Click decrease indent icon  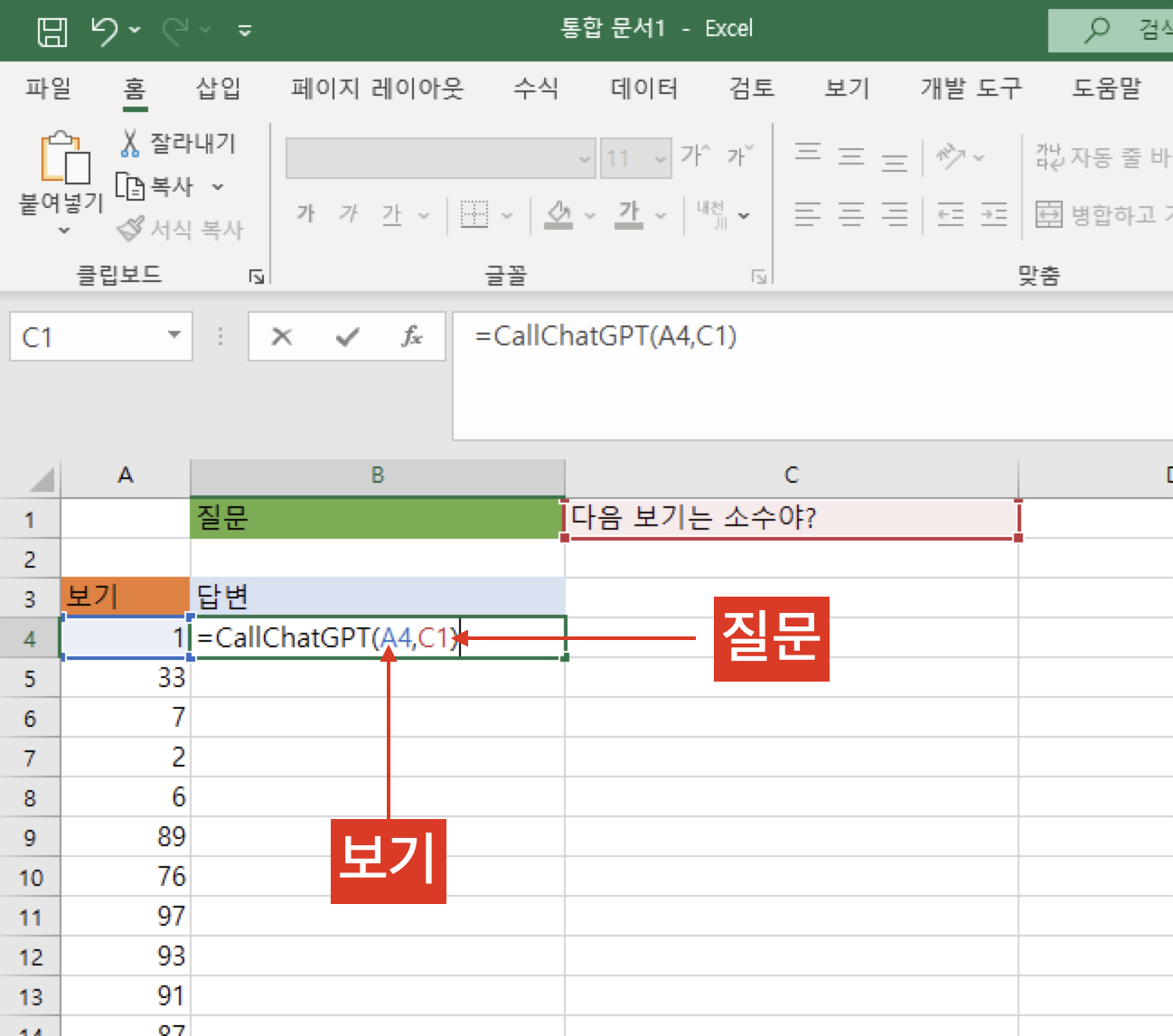[951, 214]
